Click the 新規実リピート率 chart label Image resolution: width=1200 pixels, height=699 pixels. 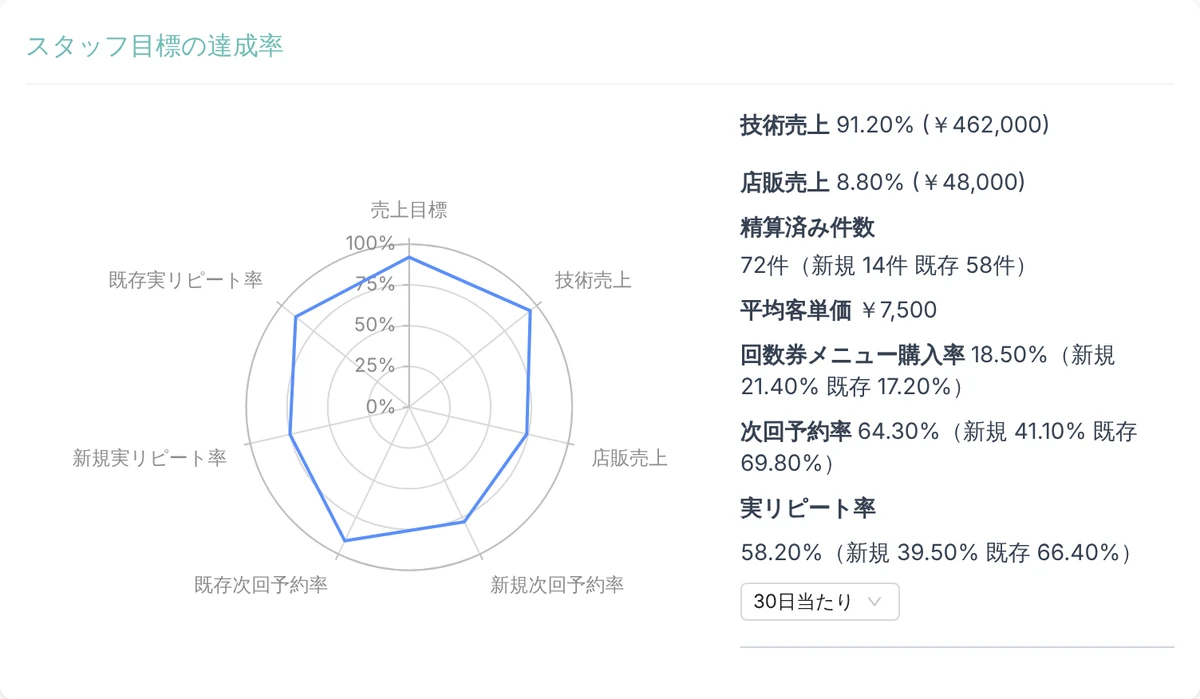pyautogui.click(x=149, y=459)
